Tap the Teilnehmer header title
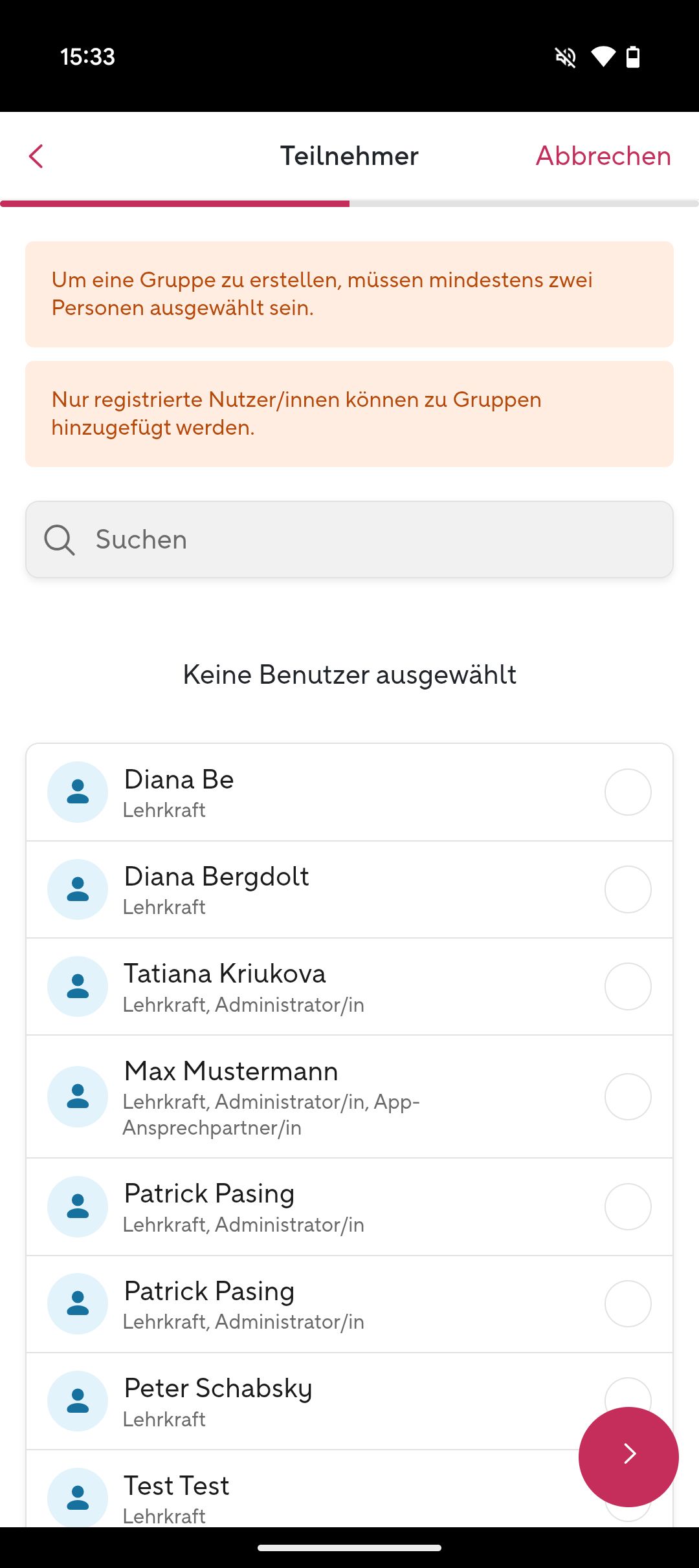Viewport: 699px width, 1568px height. (x=349, y=156)
